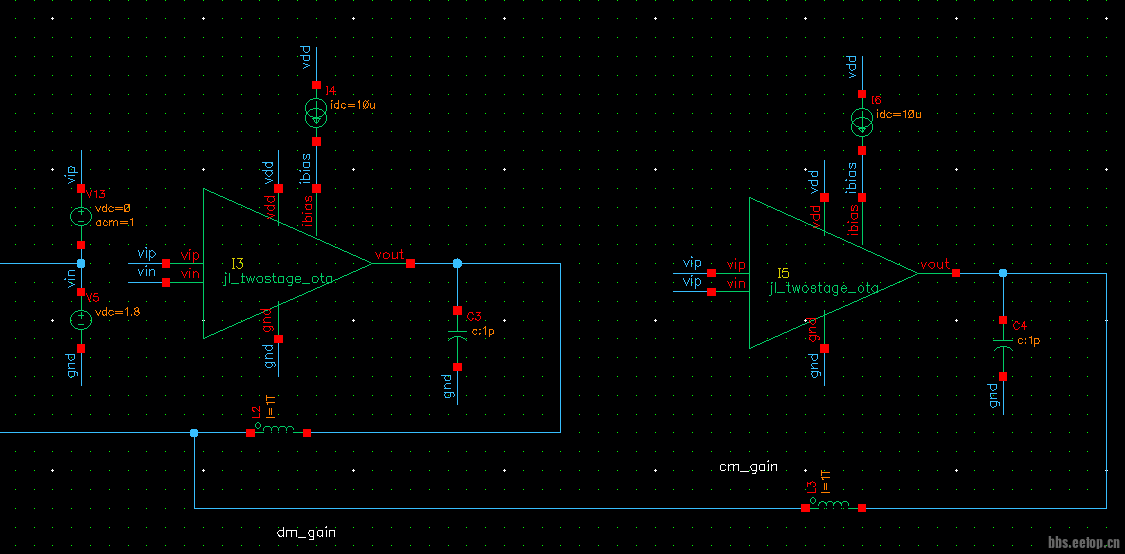Screen dimensions: 1125x554
Task: Click the dm_gain label
Action: click(306, 533)
